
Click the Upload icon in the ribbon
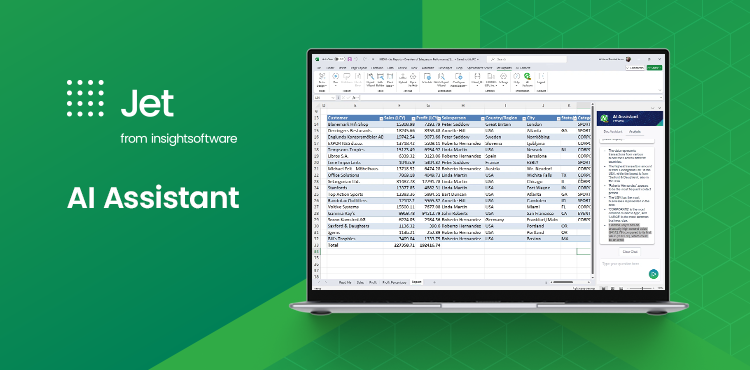click(402, 79)
